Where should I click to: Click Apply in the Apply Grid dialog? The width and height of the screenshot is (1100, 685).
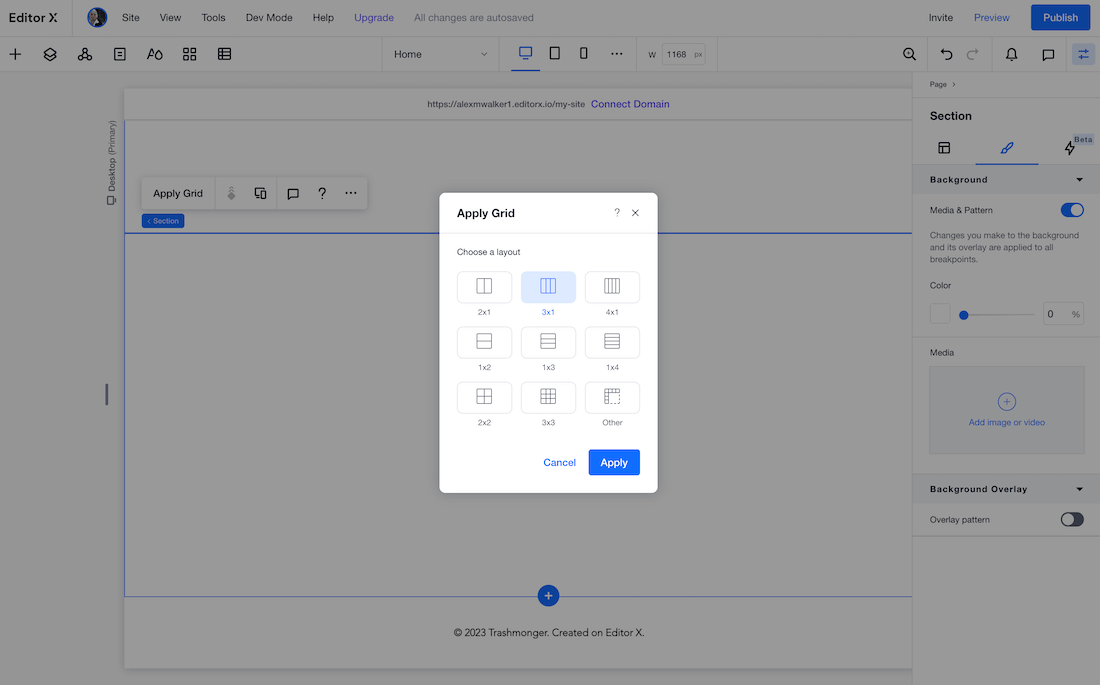pyautogui.click(x=614, y=462)
